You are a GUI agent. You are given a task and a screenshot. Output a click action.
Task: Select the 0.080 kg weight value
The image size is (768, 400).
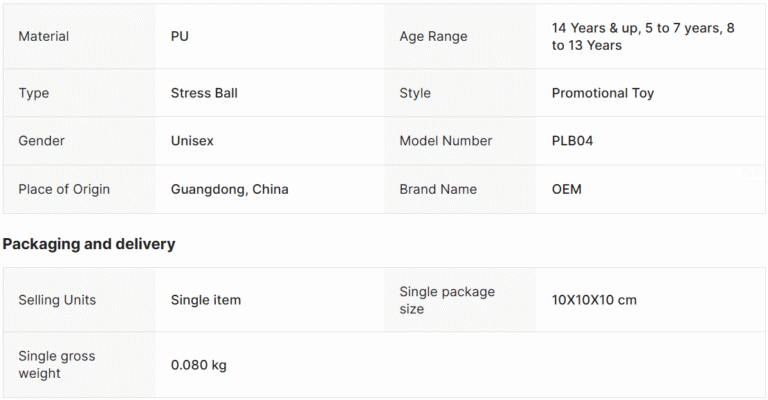(199, 365)
